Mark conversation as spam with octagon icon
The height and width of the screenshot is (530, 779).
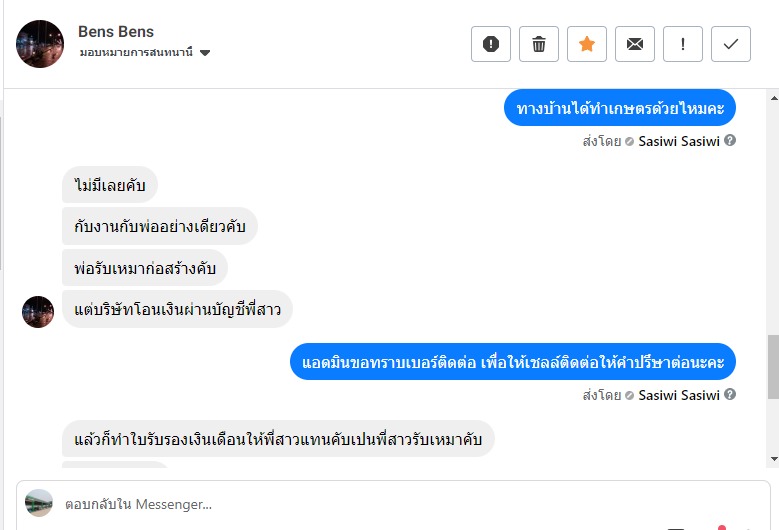coord(491,44)
